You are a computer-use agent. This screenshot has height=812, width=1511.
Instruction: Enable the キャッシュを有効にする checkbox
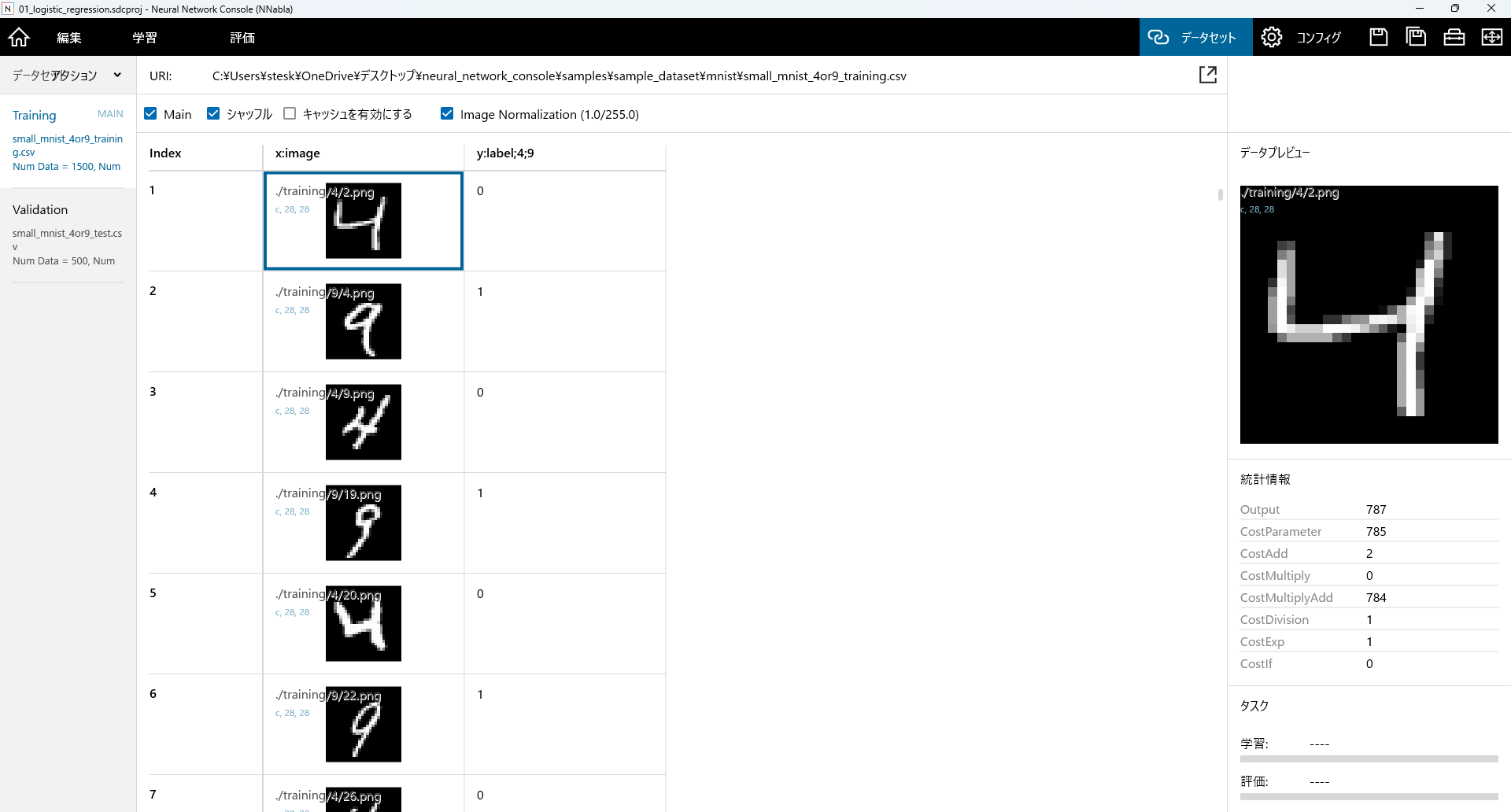(290, 114)
